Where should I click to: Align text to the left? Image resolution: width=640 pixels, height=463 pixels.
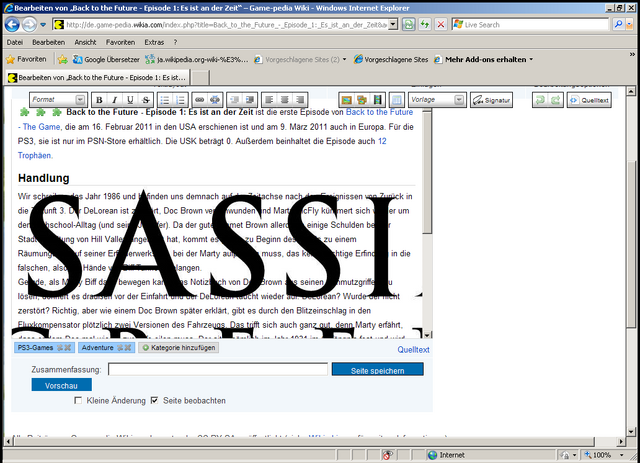pos(269,100)
